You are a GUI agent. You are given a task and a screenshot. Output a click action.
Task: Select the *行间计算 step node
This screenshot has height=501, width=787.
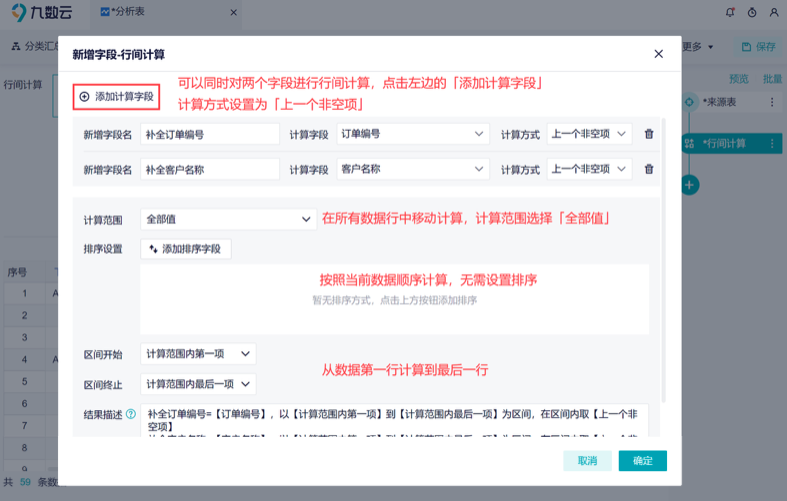coord(732,144)
